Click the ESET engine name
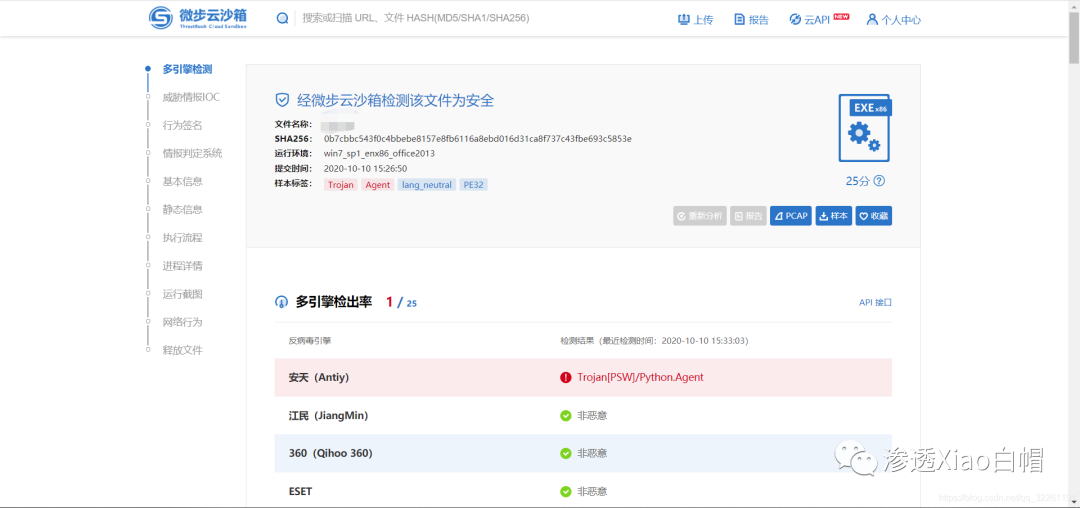This screenshot has height=508, width=1080. coord(301,491)
